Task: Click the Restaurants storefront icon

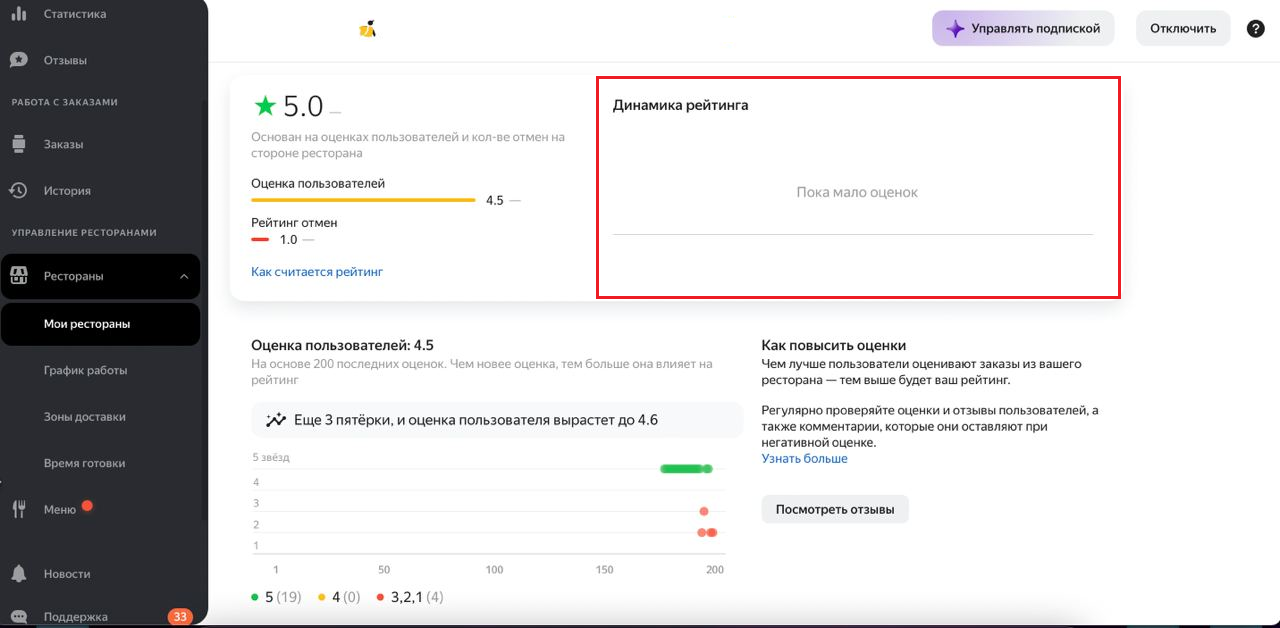Action: pyautogui.click(x=18, y=276)
